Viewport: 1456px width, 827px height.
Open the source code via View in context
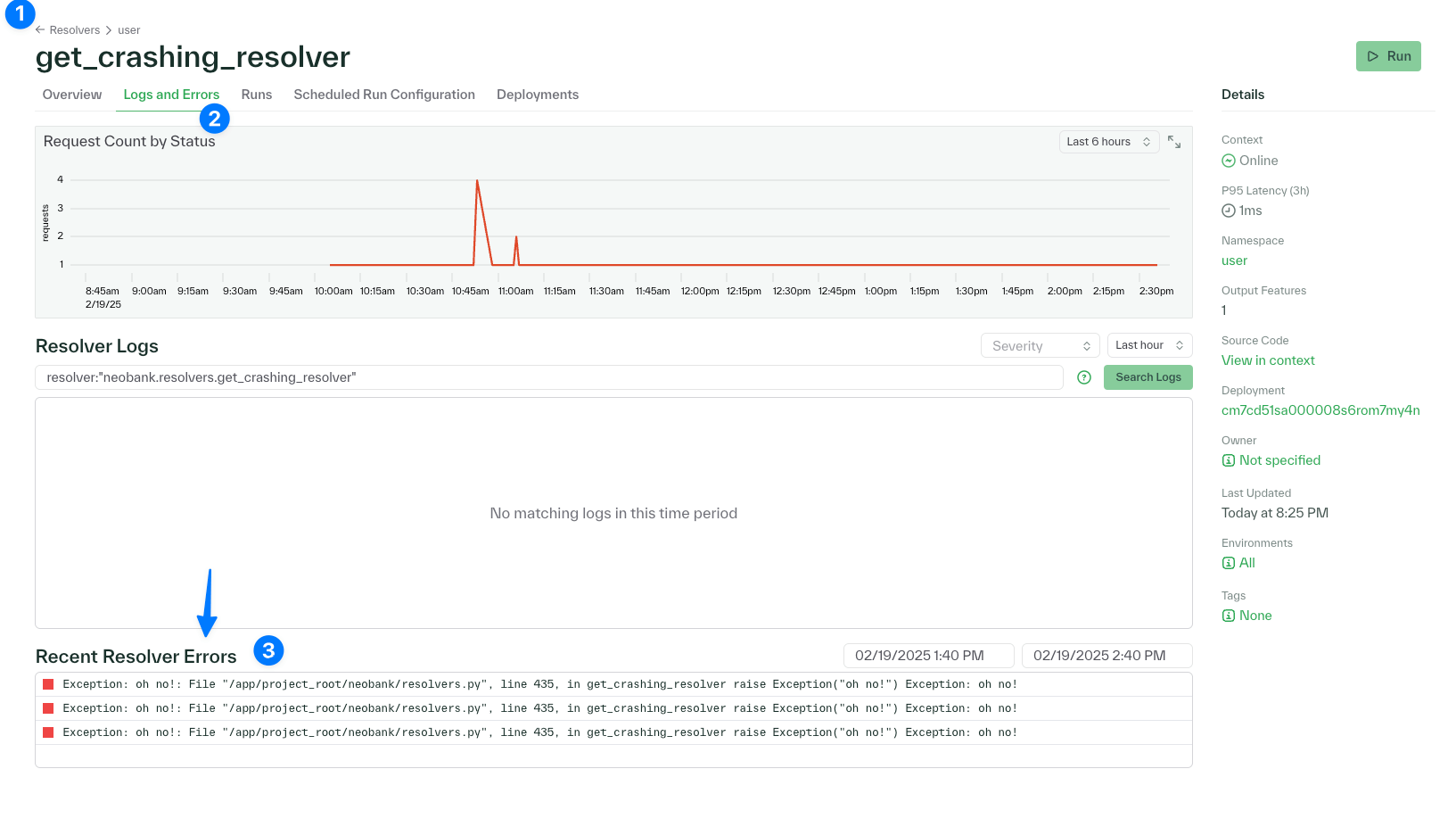pyautogui.click(x=1268, y=360)
